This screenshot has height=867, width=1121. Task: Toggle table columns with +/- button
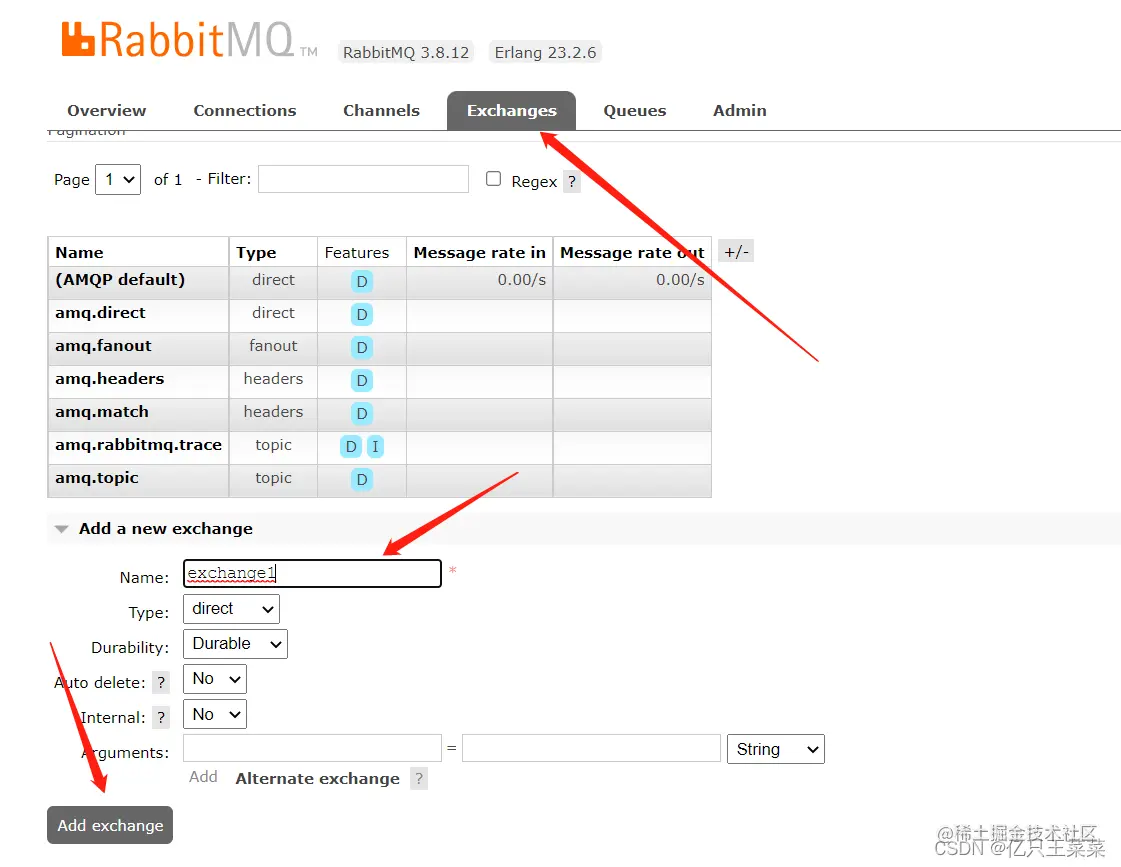[x=736, y=252]
